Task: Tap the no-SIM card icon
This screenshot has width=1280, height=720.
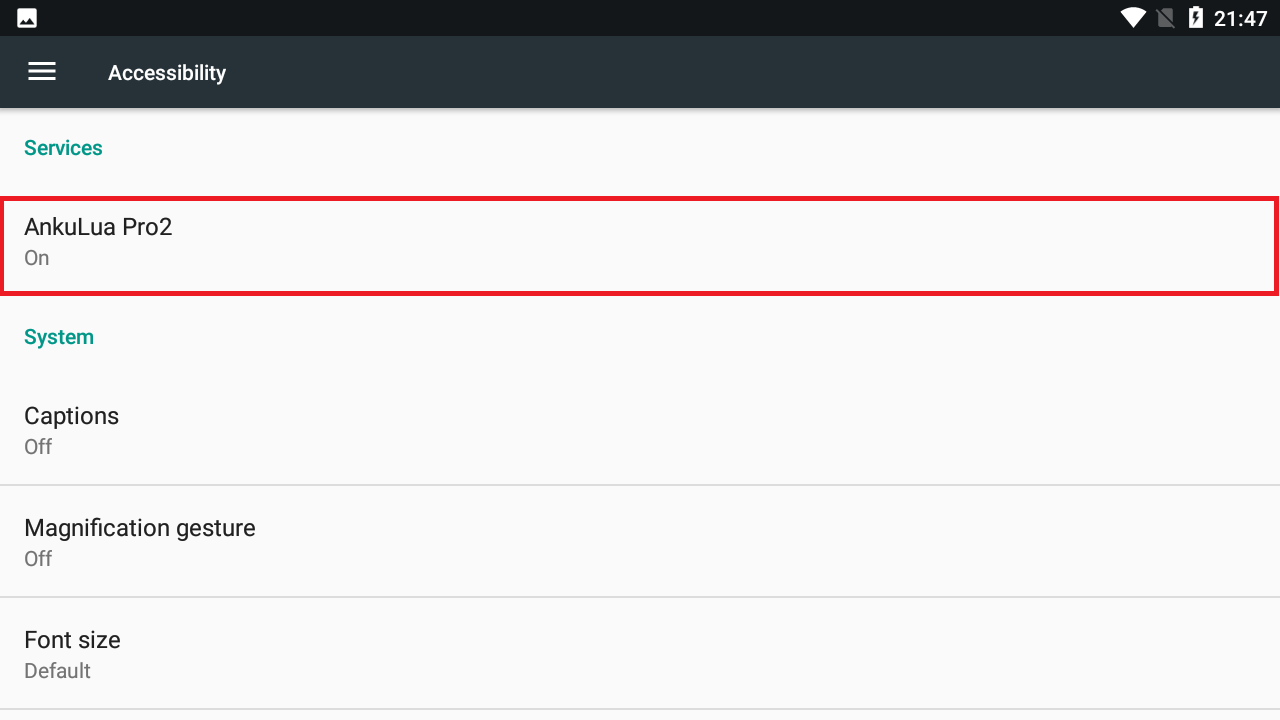Action: 1164,18
